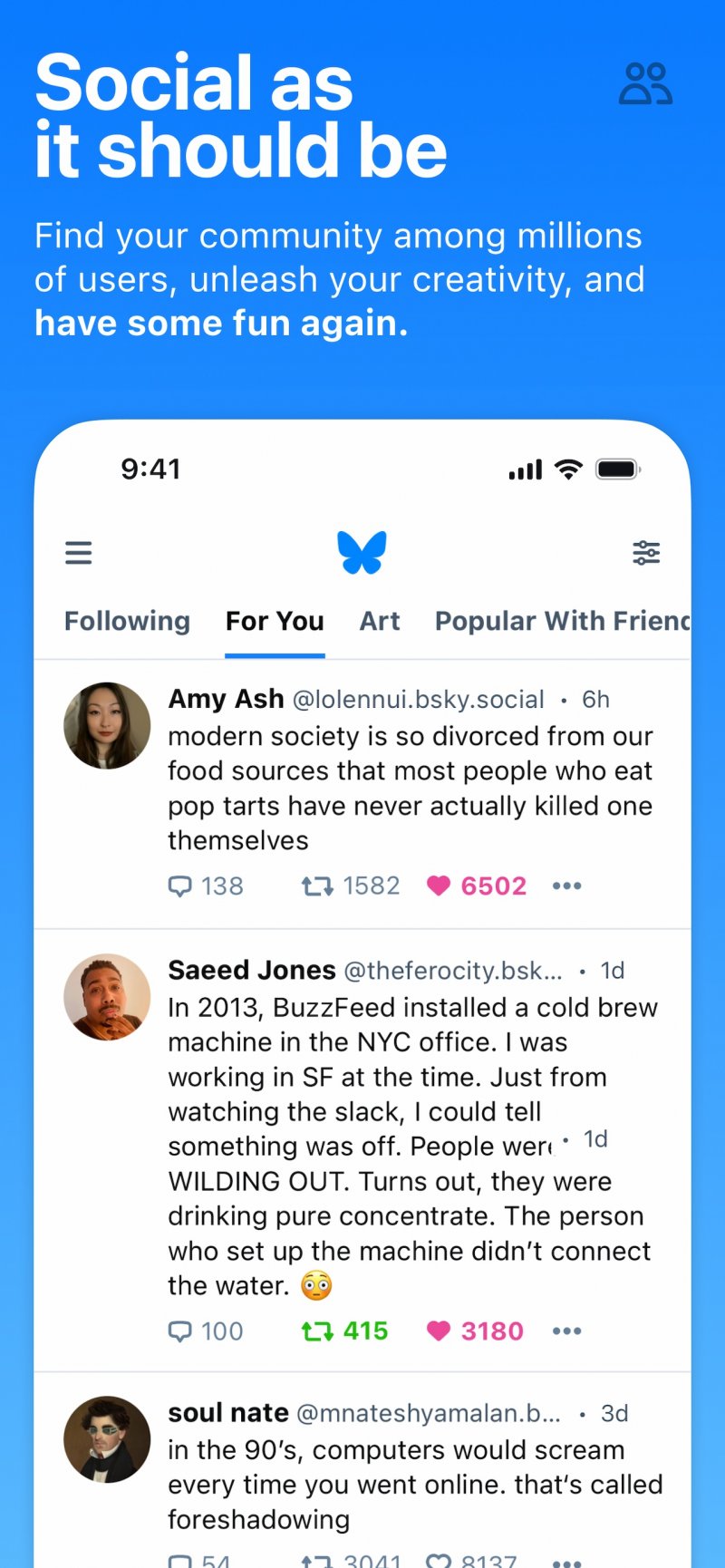
Task: Open the hamburger menu
Action: [79, 553]
